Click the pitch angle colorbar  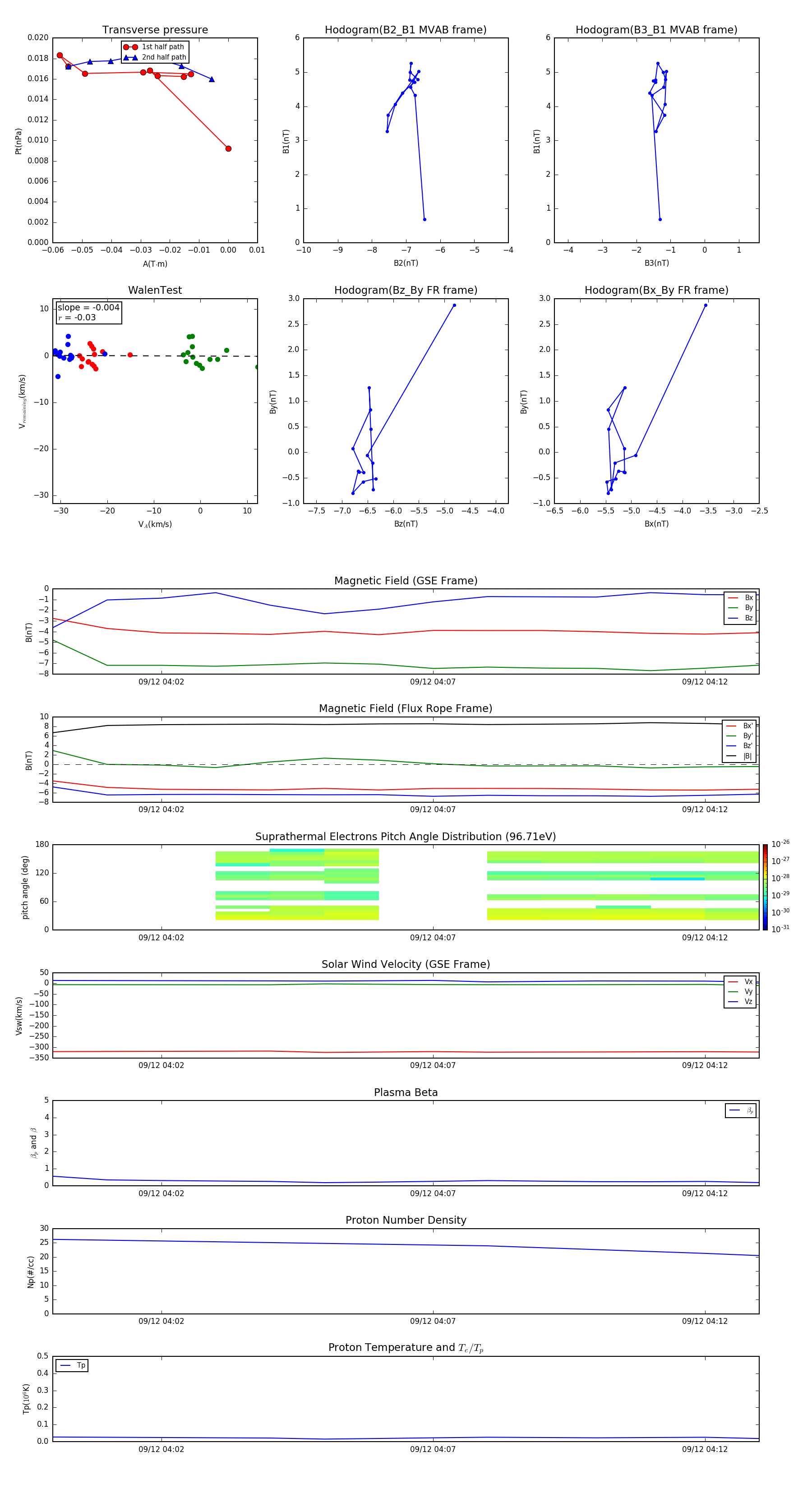click(765, 887)
